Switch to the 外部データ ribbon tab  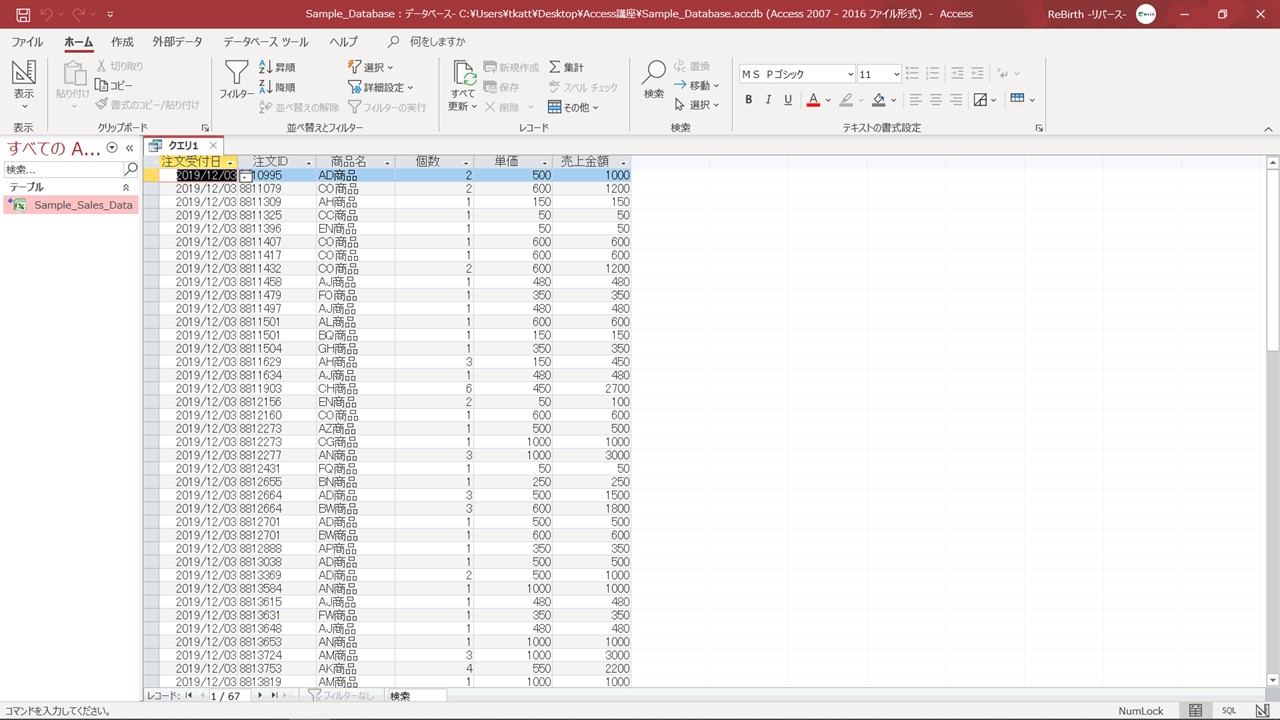[x=177, y=42]
